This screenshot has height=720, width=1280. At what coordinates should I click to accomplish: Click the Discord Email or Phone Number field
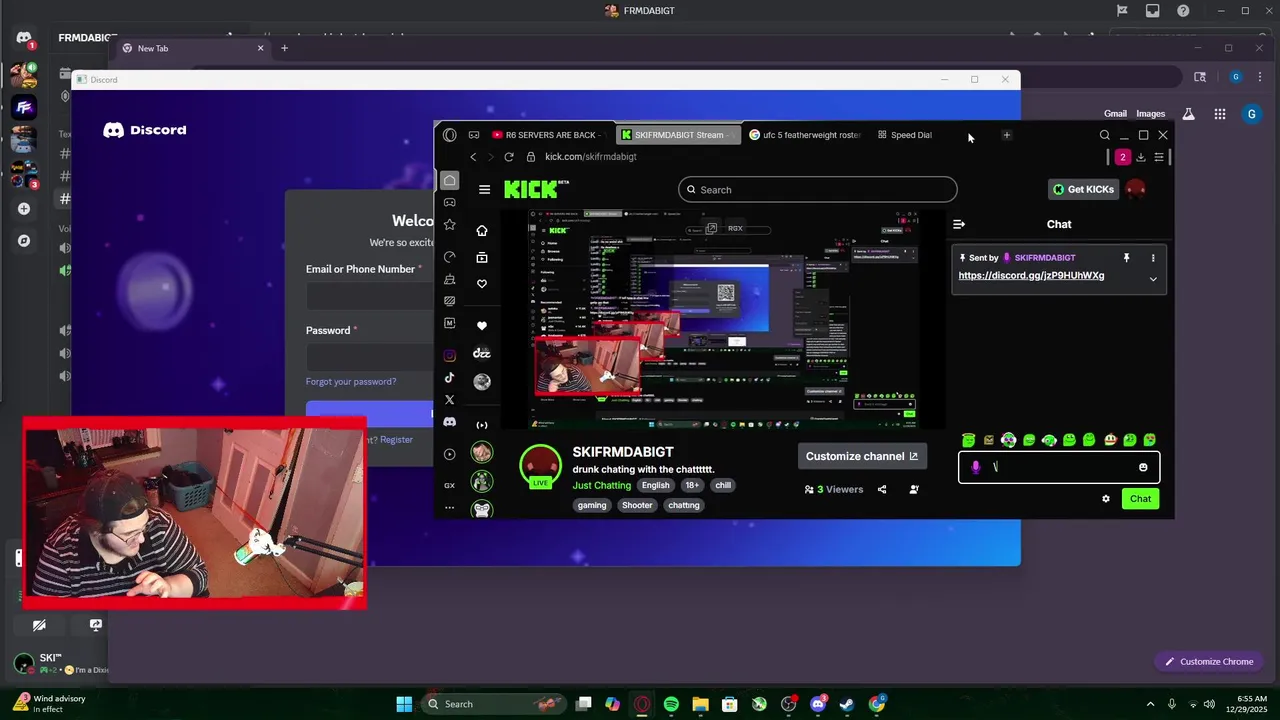(372, 296)
